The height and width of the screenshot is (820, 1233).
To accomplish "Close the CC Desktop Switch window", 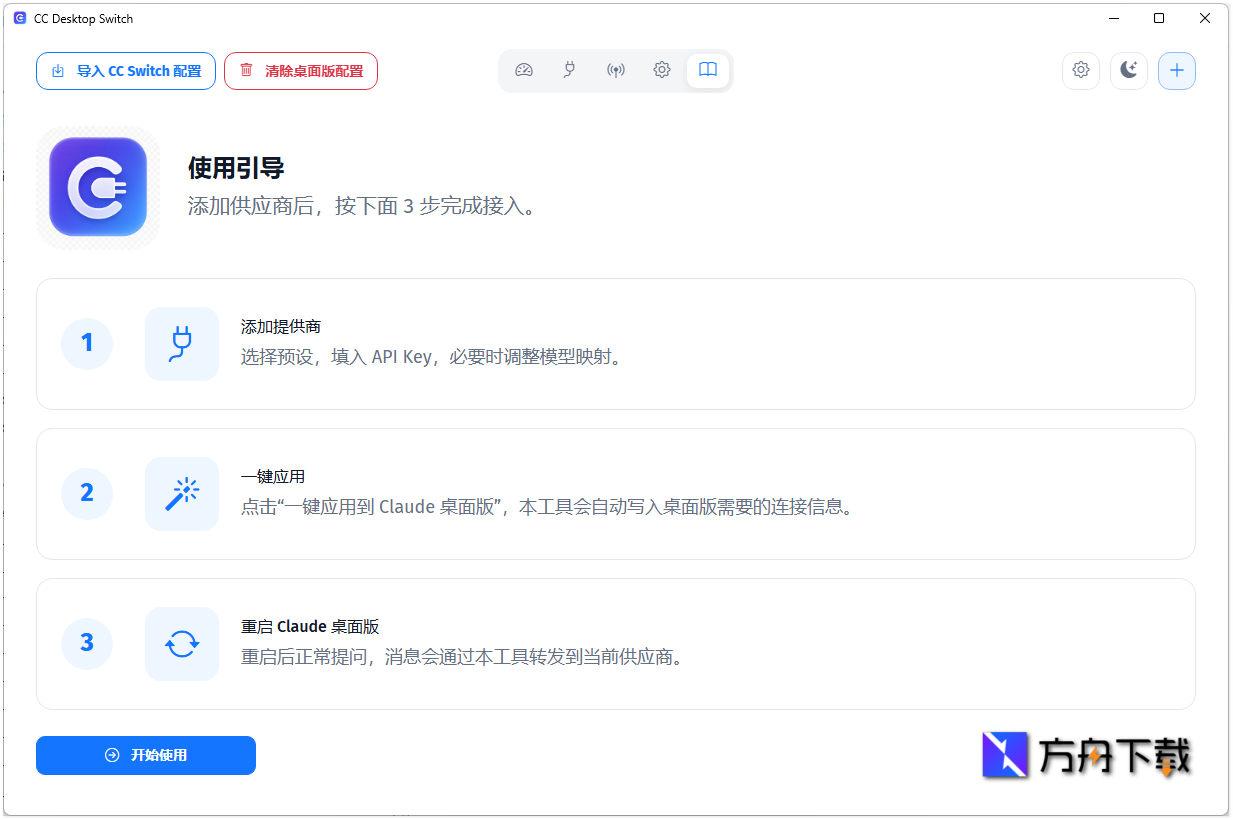I will [1205, 19].
